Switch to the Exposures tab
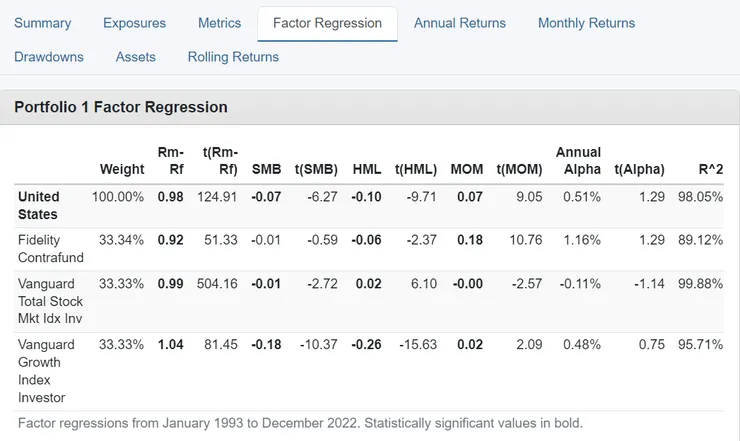 coord(134,23)
